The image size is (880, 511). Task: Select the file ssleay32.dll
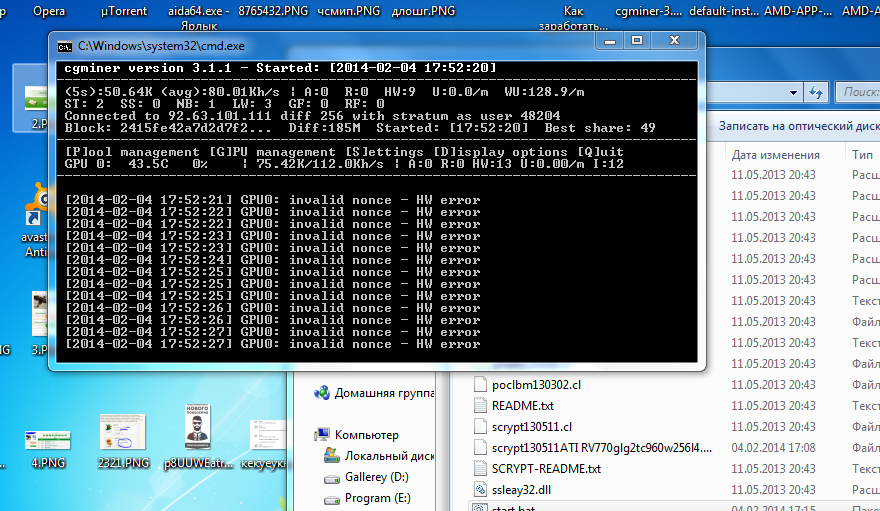521,490
